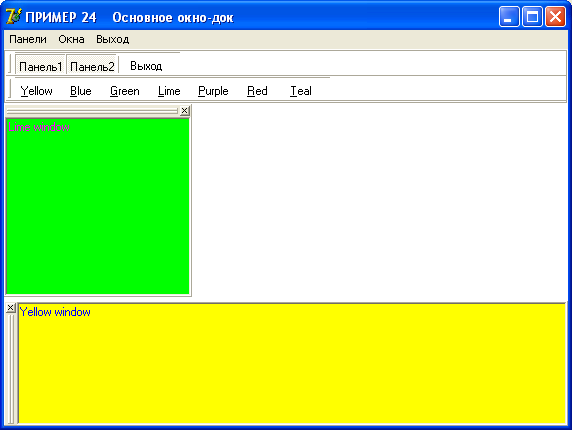Show the Blue window via toolbar
Viewport: 572px width, 430px height.
coord(81,90)
